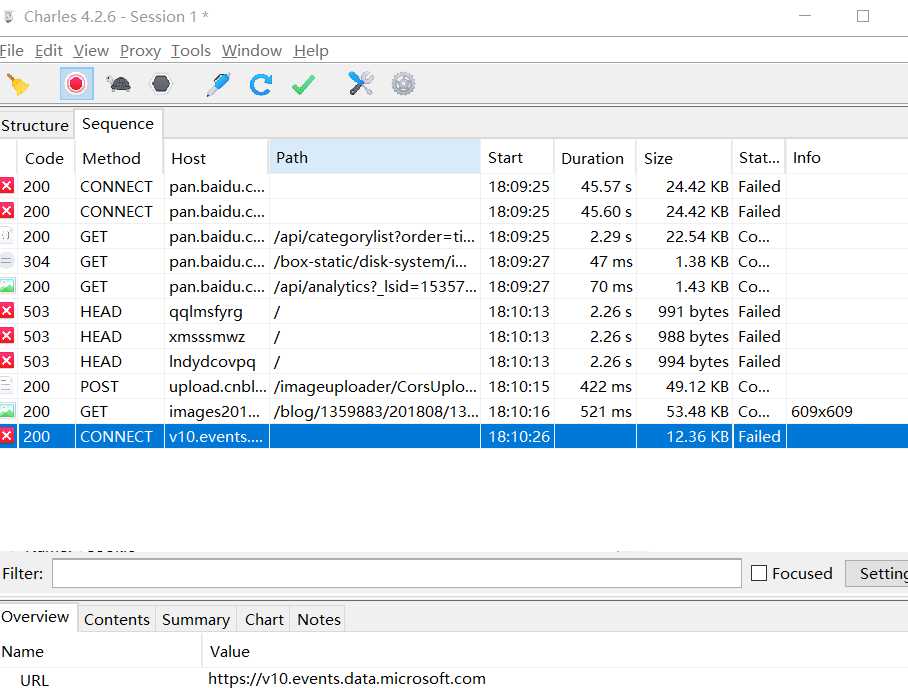Open the Tools menu

(x=191, y=51)
